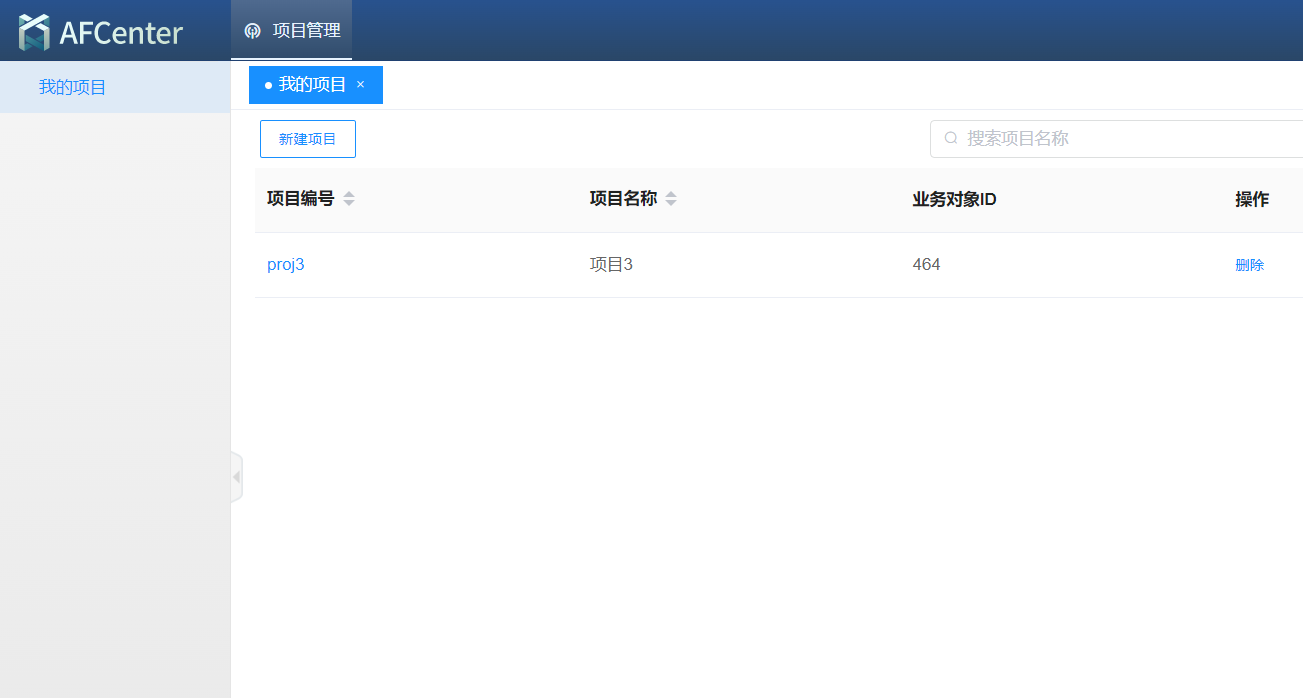Viewport: 1303px width, 698px height.
Task: Click the 项目编号 column header
Action: pyautogui.click(x=300, y=199)
